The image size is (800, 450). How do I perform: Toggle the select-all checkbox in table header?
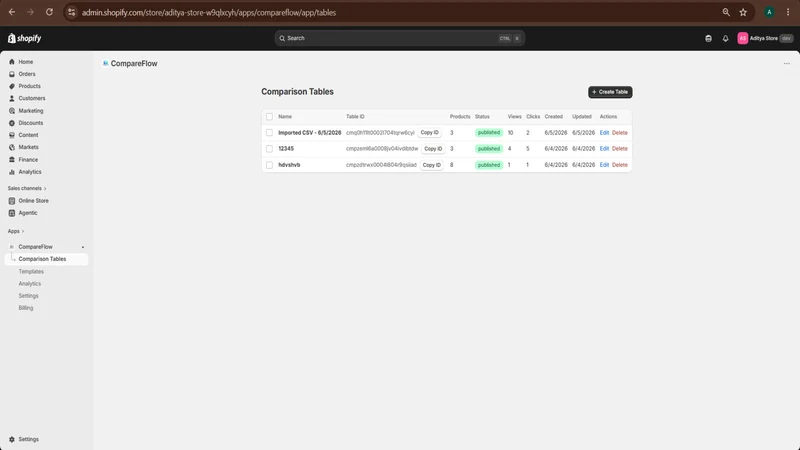pos(269,117)
